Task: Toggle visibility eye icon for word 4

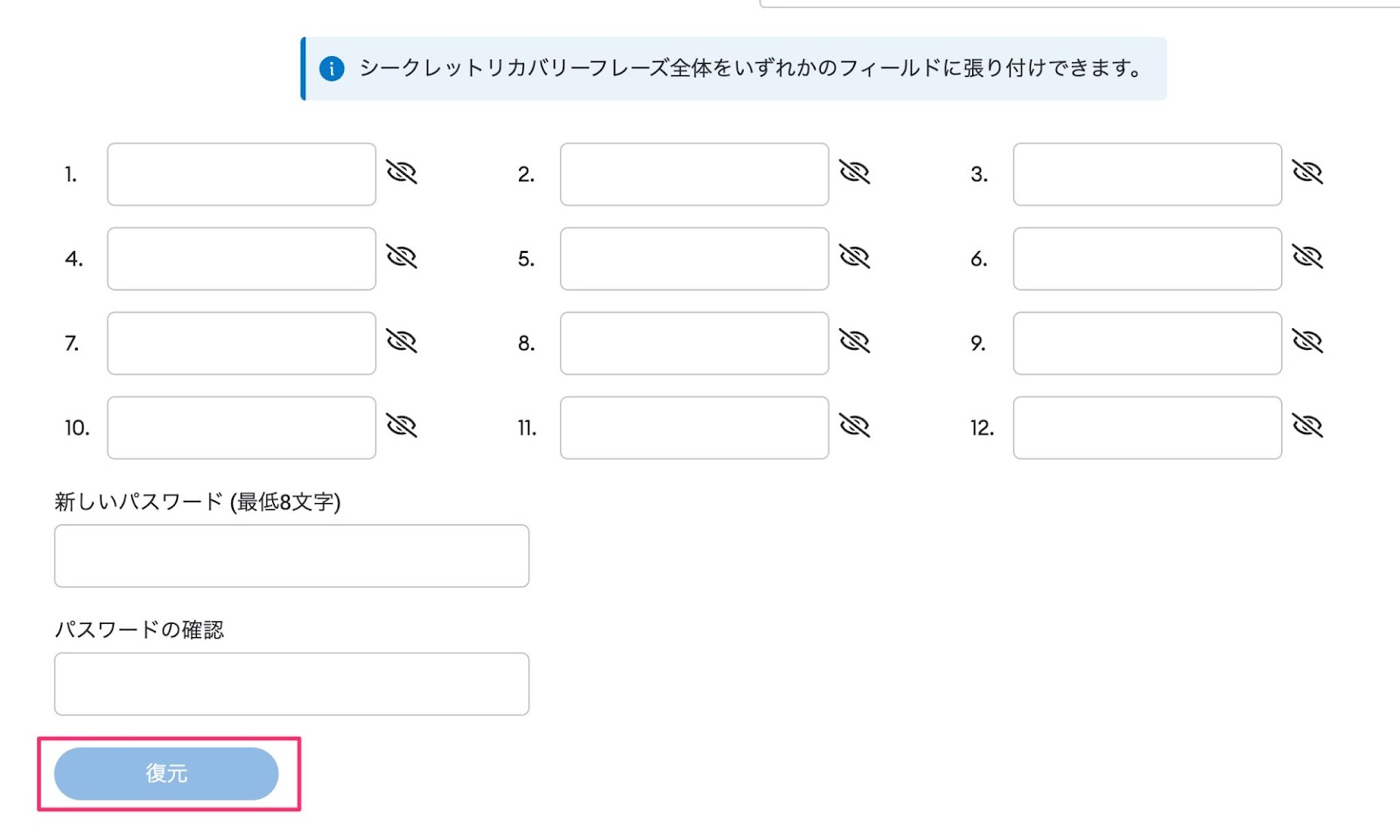Action: tap(402, 256)
